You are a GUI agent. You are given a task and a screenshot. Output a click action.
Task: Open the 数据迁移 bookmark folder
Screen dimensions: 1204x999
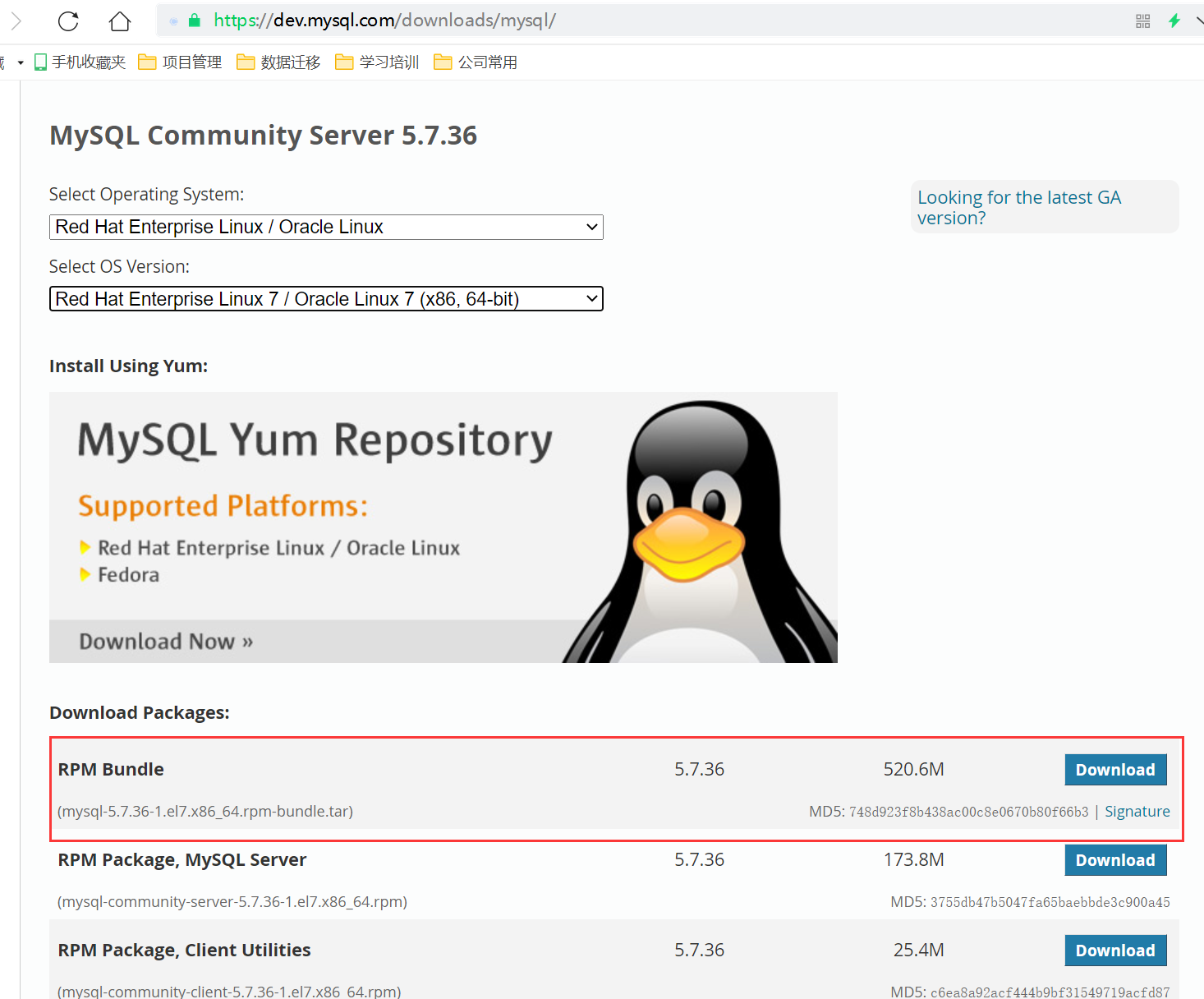tap(278, 62)
